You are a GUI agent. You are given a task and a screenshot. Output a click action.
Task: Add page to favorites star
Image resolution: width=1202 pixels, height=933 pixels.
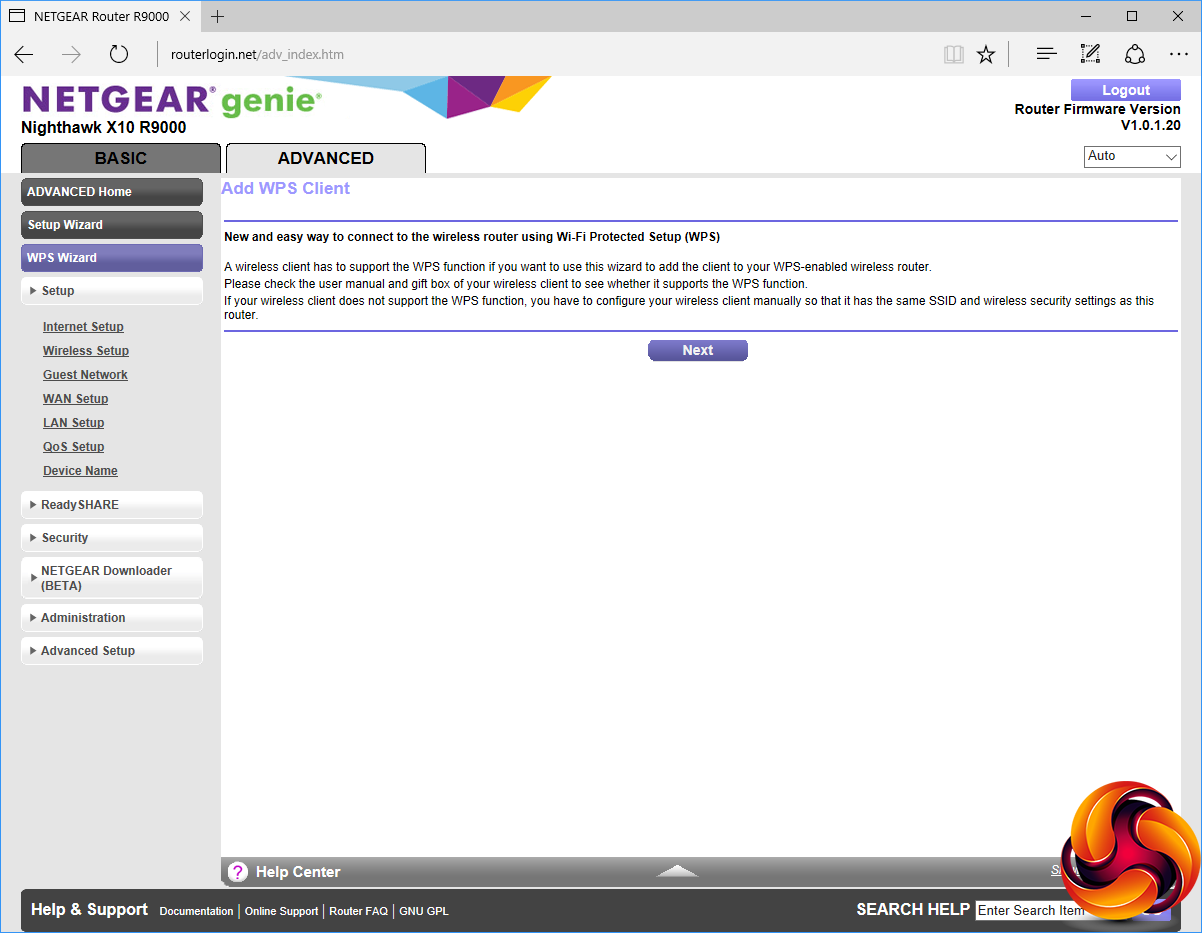coord(986,54)
